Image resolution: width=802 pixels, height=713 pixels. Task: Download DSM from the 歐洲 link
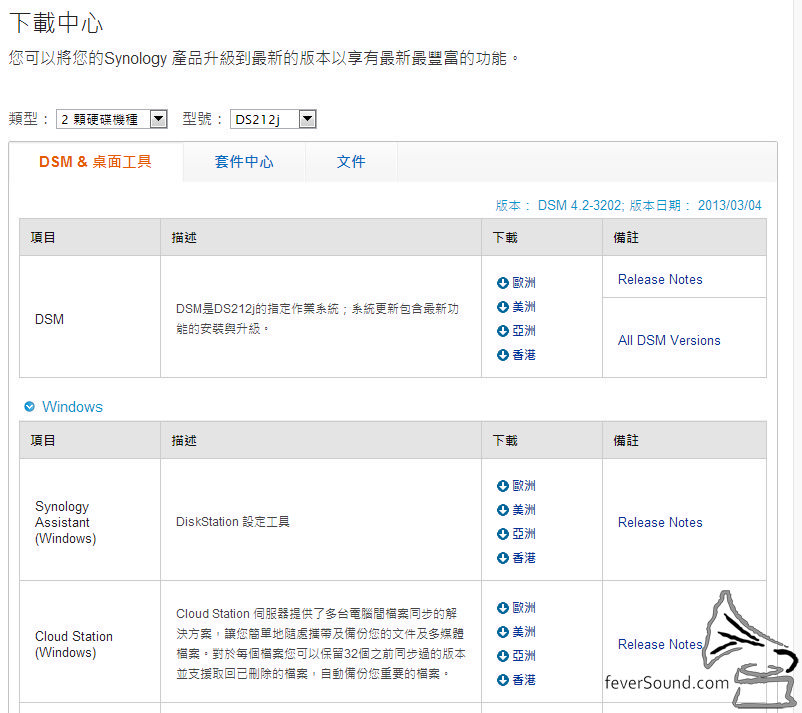pyautogui.click(x=524, y=283)
